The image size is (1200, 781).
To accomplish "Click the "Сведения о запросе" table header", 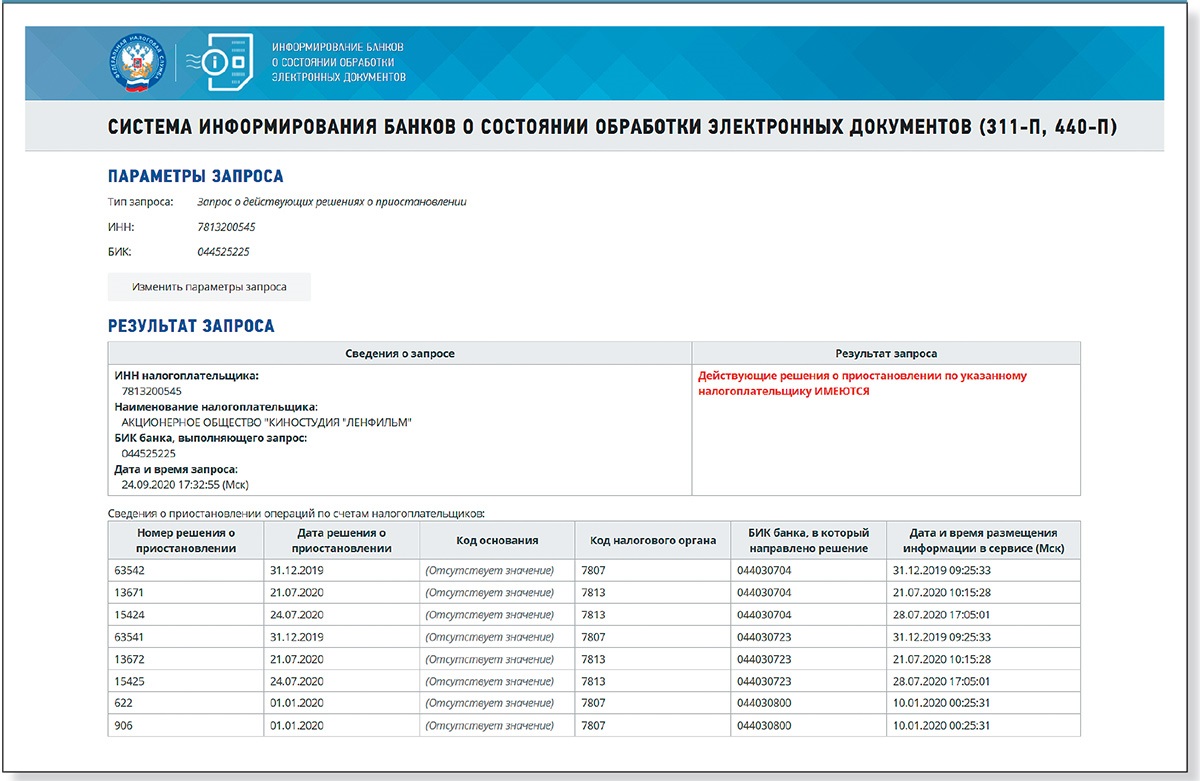I will click(x=399, y=354).
